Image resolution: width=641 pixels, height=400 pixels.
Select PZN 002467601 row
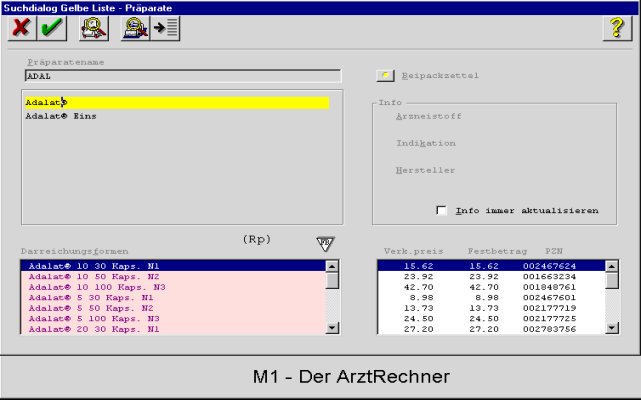coord(491,298)
